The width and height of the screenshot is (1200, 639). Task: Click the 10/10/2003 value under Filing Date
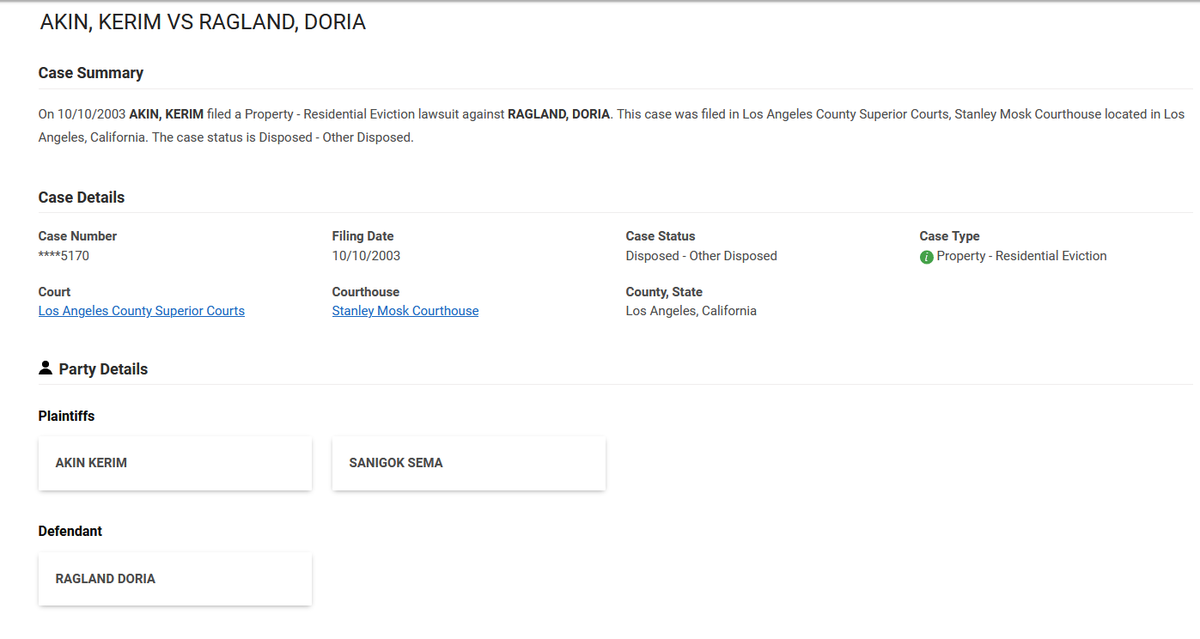coord(366,256)
